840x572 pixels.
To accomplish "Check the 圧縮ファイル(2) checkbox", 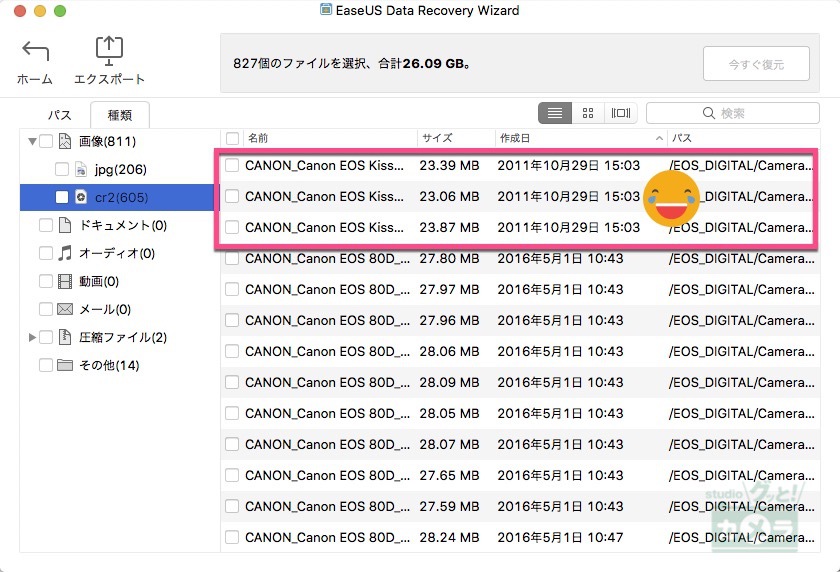I will point(46,337).
